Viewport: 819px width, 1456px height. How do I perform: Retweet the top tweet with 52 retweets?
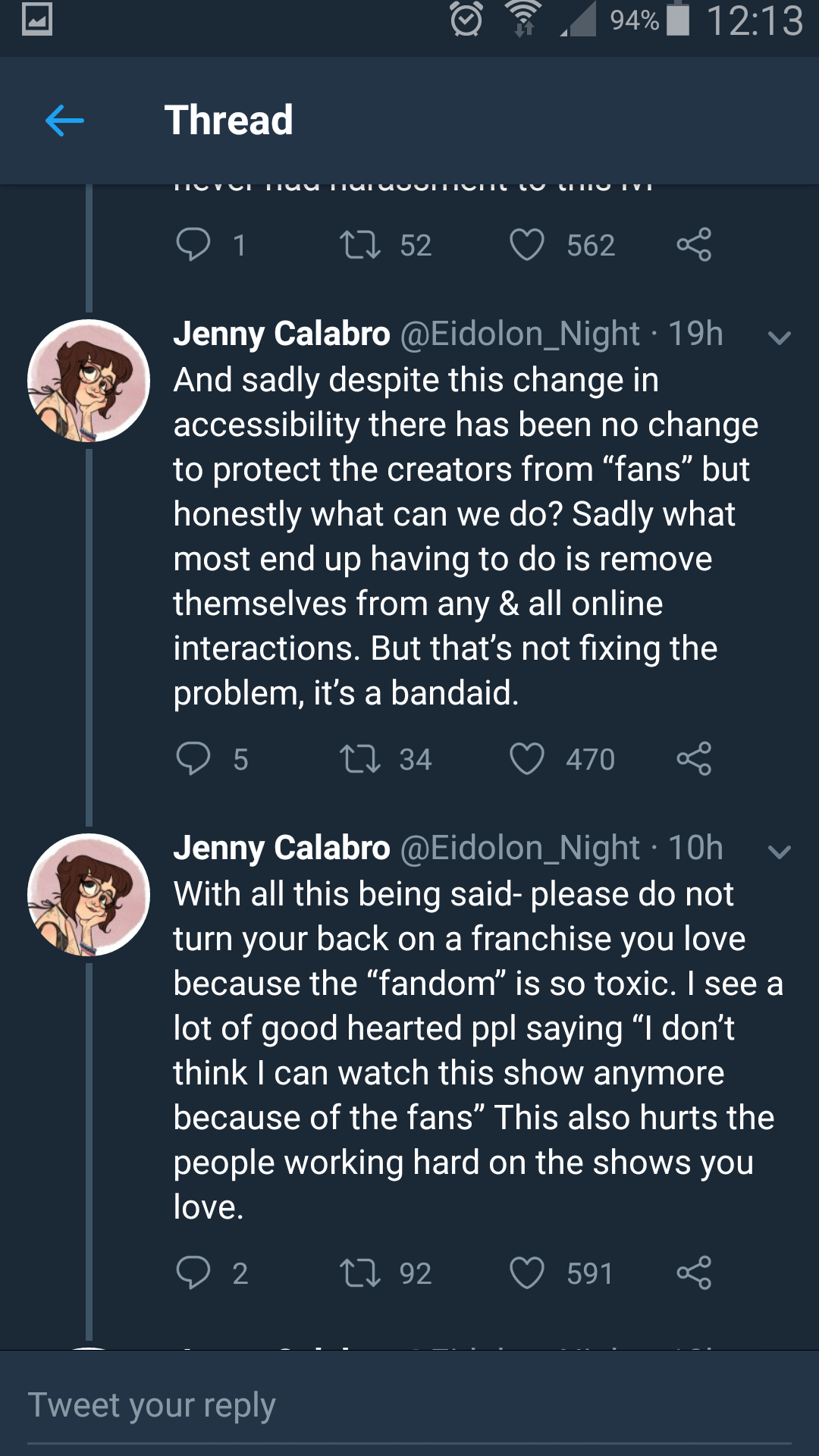[360, 245]
